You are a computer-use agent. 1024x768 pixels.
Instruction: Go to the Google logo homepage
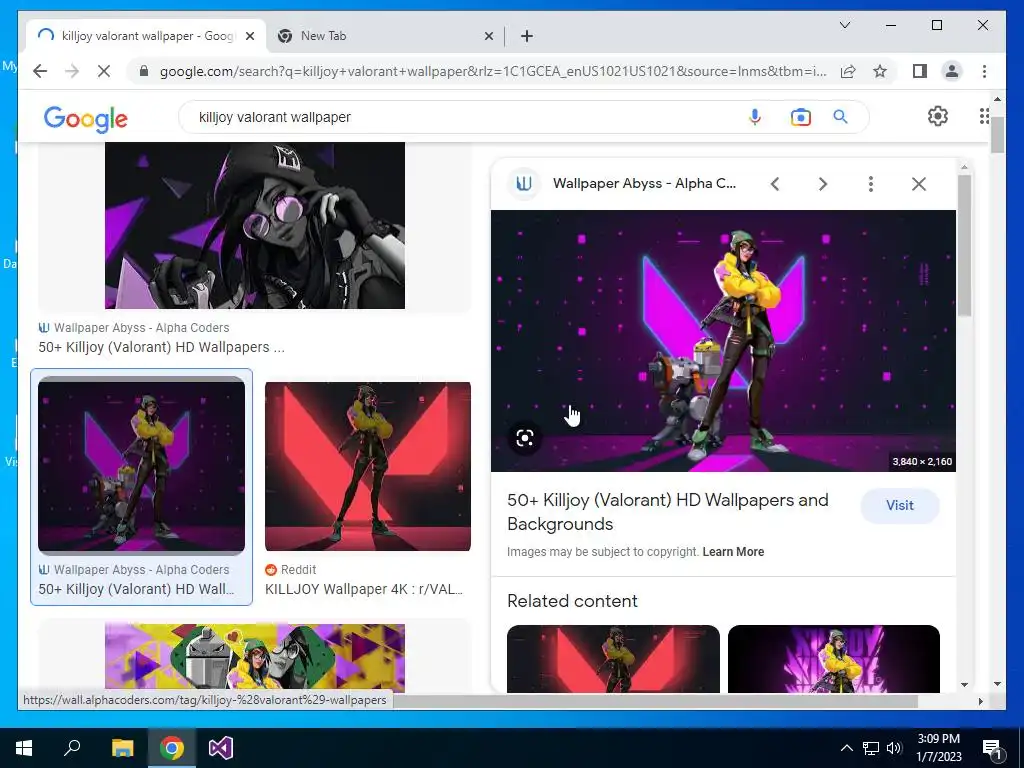pos(86,119)
